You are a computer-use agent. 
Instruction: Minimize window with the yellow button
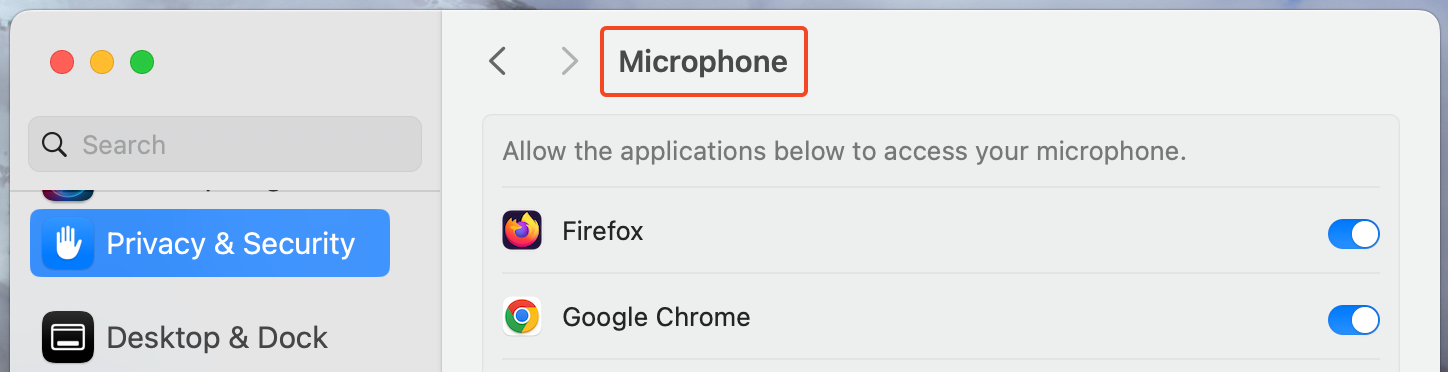[x=102, y=62]
